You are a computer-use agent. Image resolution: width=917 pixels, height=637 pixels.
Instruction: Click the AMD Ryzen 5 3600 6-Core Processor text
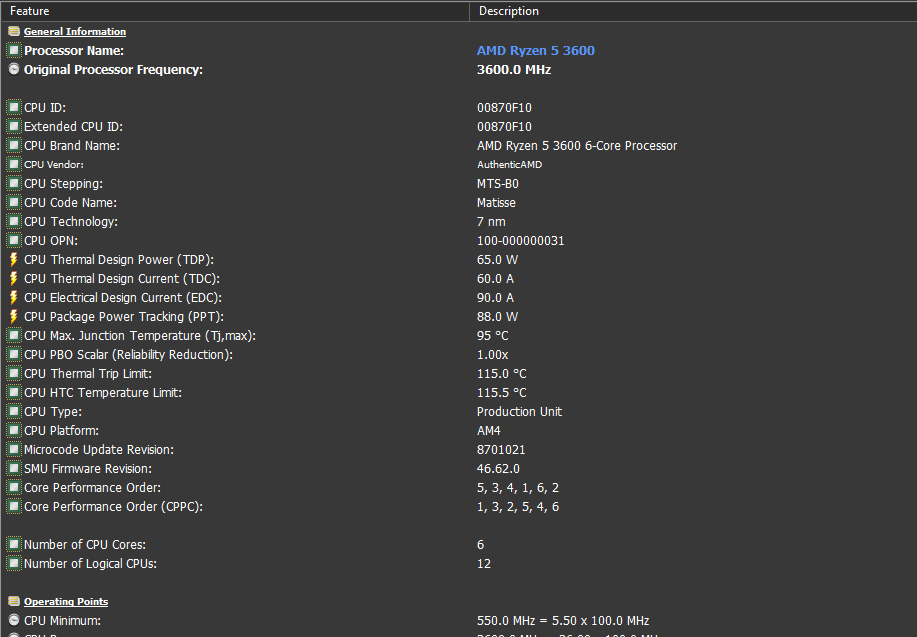coord(577,146)
